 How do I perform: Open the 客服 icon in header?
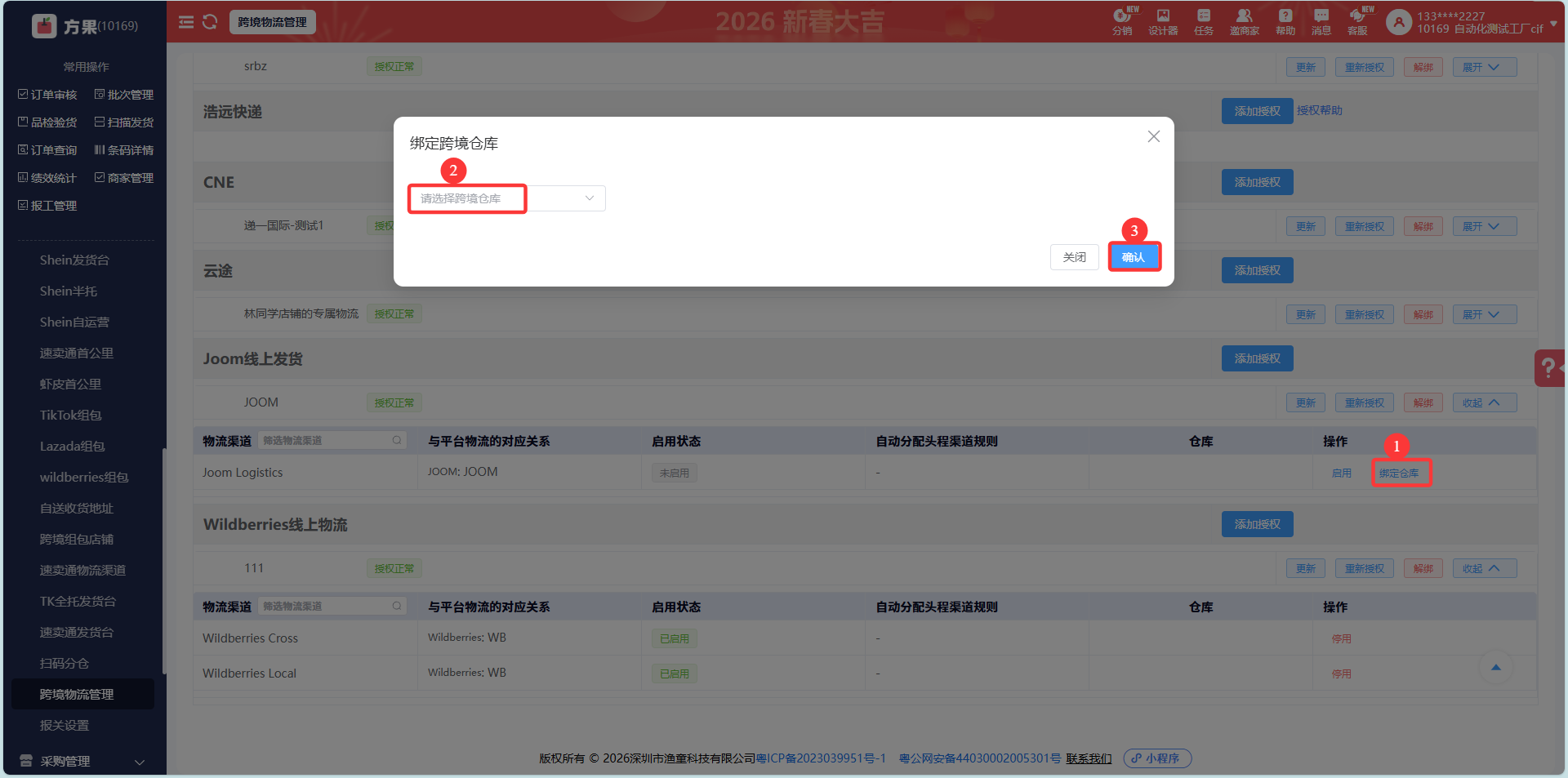(1357, 21)
